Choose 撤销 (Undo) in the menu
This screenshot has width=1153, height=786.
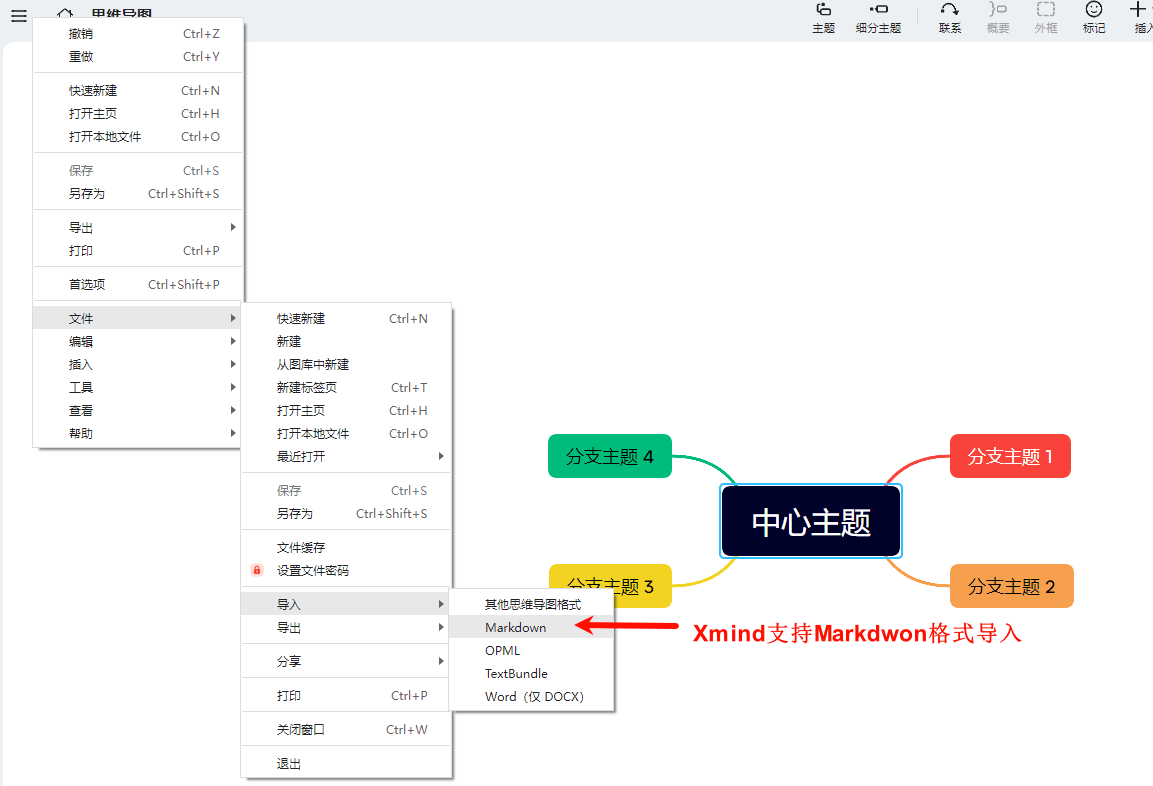pos(138,33)
